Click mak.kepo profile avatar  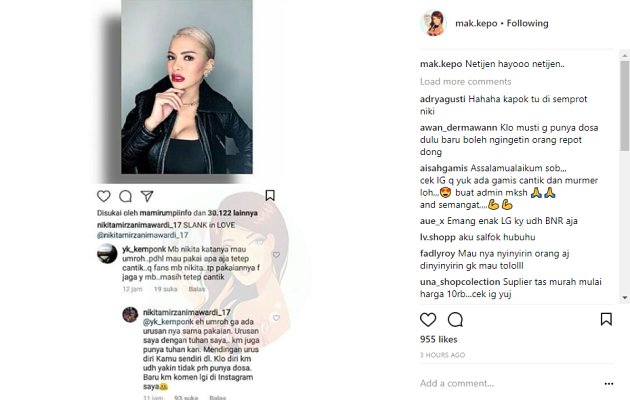tap(433, 23)
